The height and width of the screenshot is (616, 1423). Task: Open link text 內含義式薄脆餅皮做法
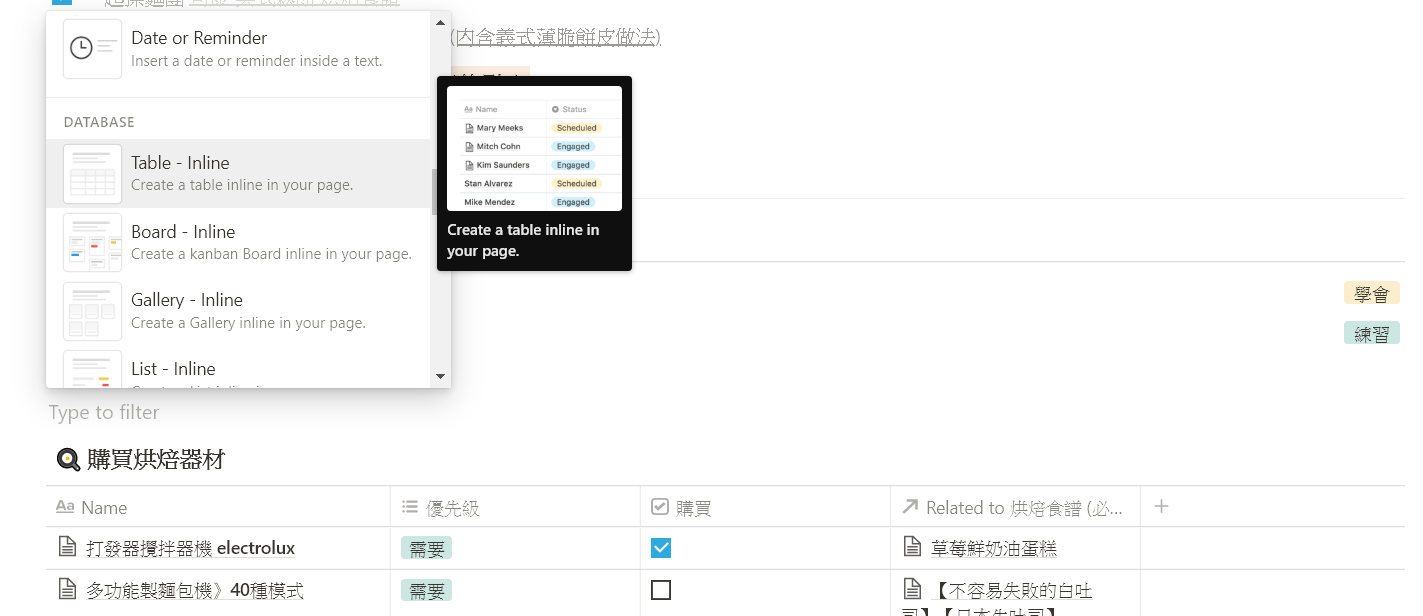pos(556,37)
